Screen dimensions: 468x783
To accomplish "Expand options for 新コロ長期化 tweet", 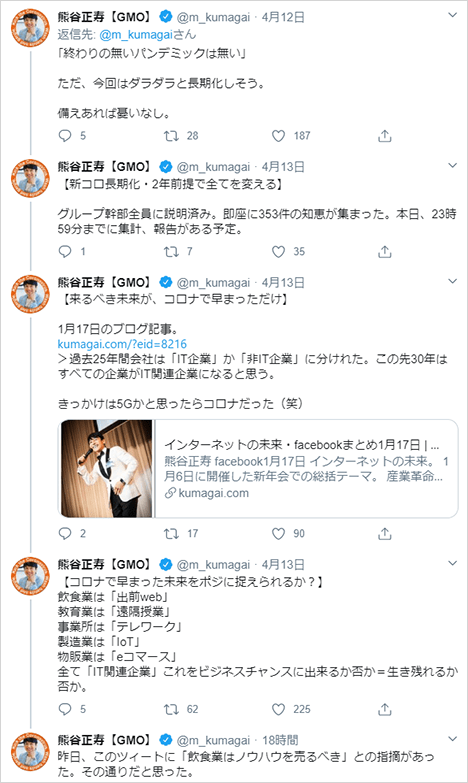I will pyautogui.click(x=453, y=165).
